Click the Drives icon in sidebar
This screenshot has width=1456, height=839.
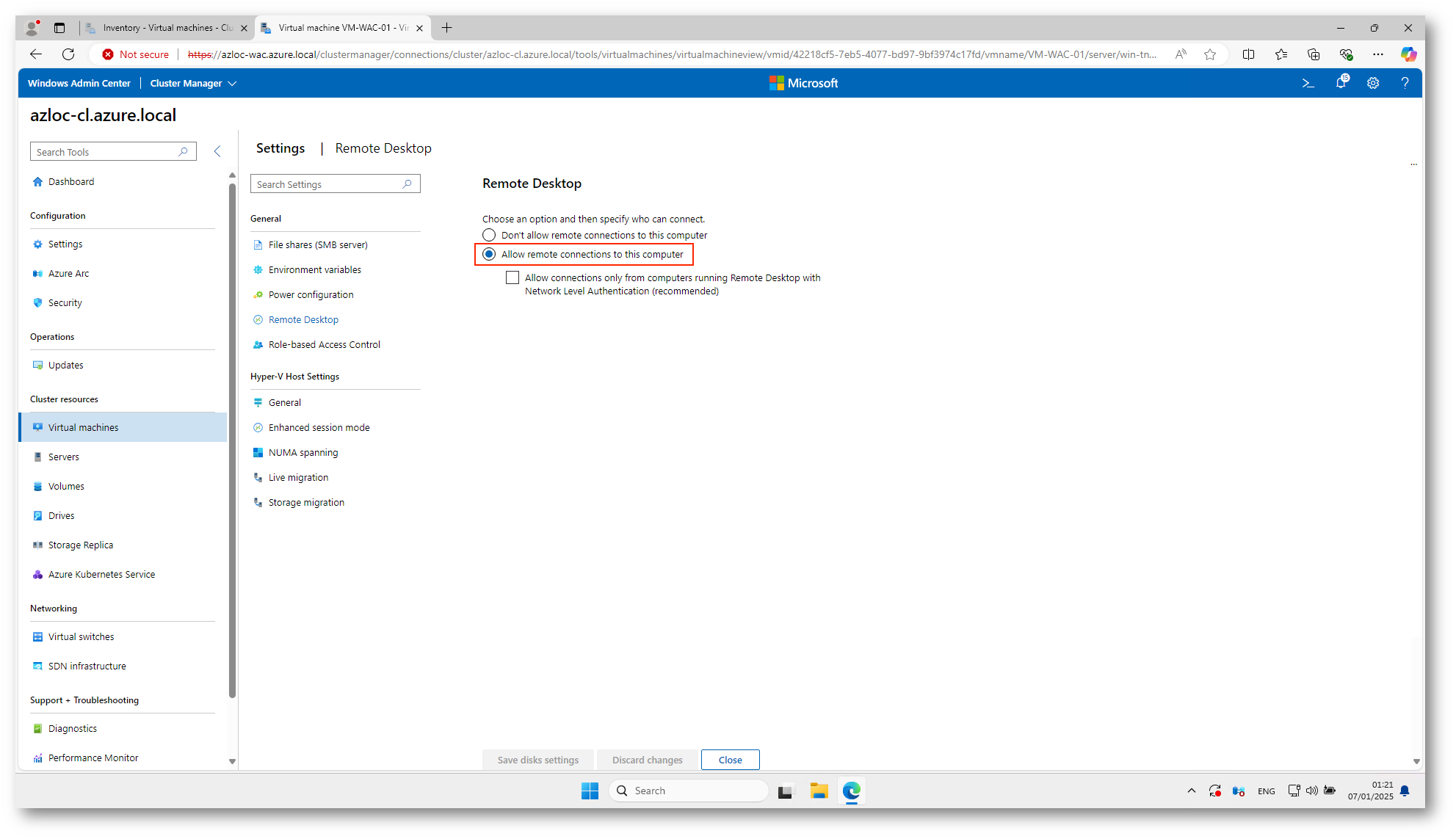tap(37, 515)
